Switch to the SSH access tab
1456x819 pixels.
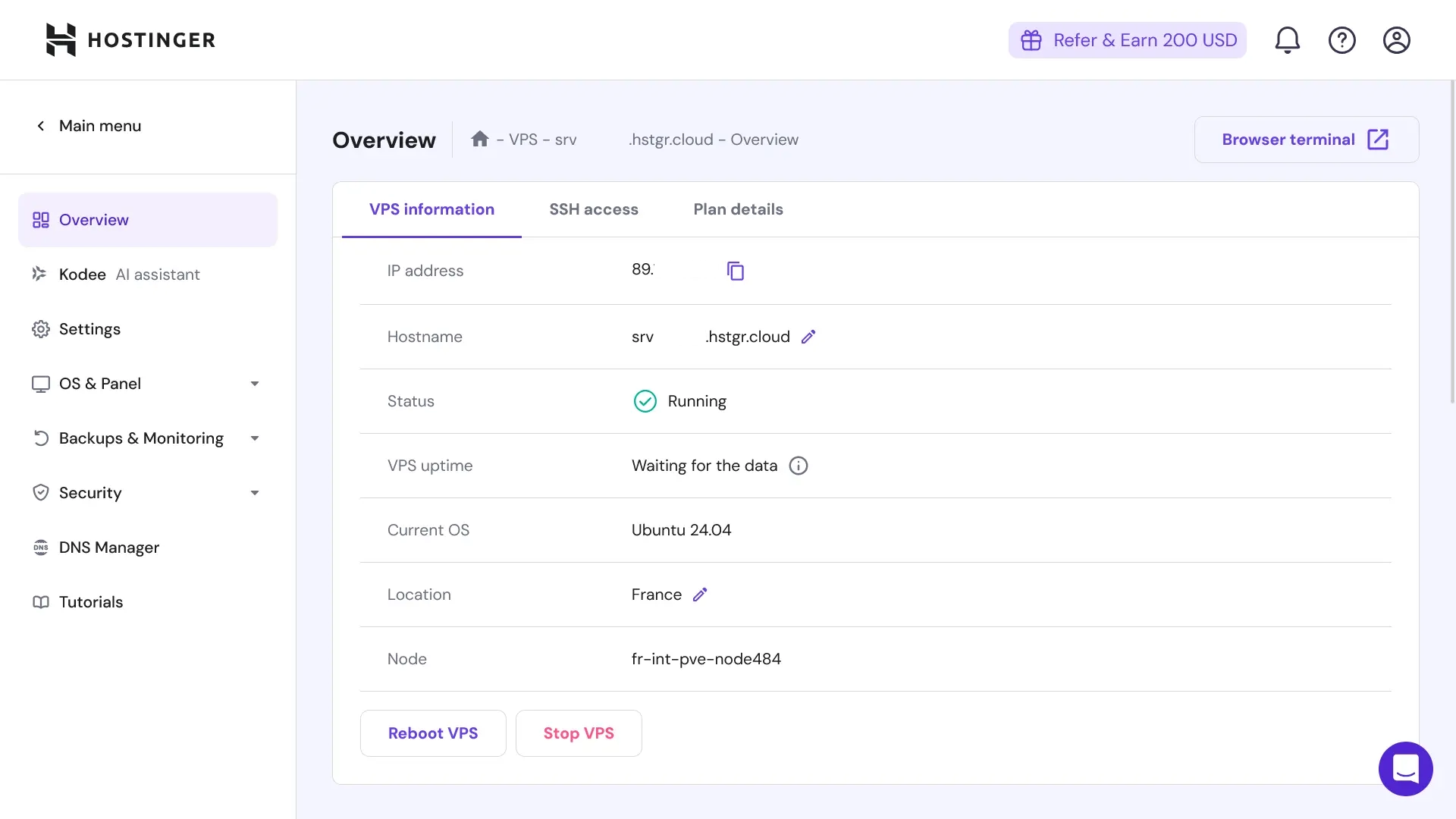point(594,209)
